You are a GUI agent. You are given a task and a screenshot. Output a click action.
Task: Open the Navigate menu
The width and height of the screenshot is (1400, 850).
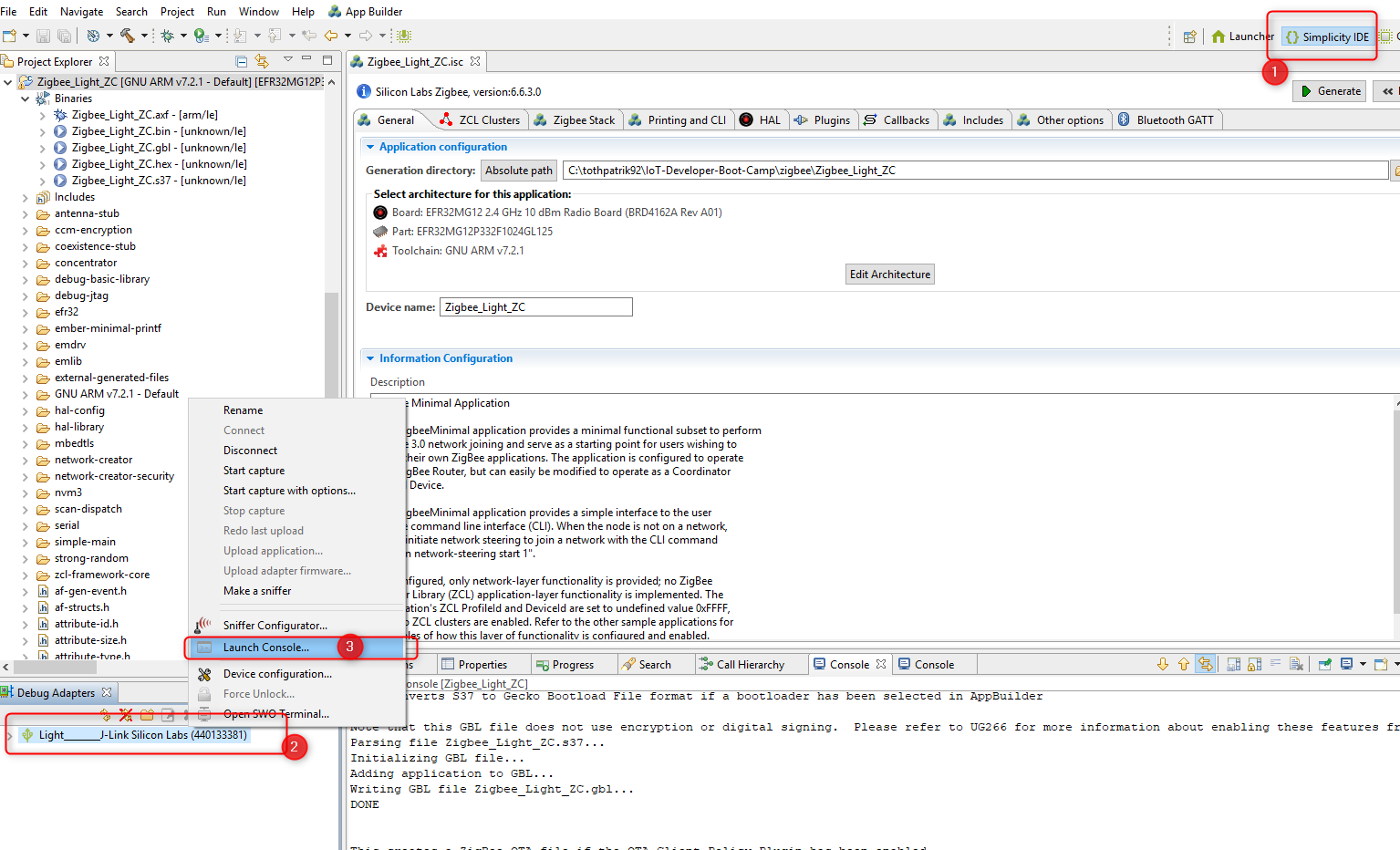[81, 11]
